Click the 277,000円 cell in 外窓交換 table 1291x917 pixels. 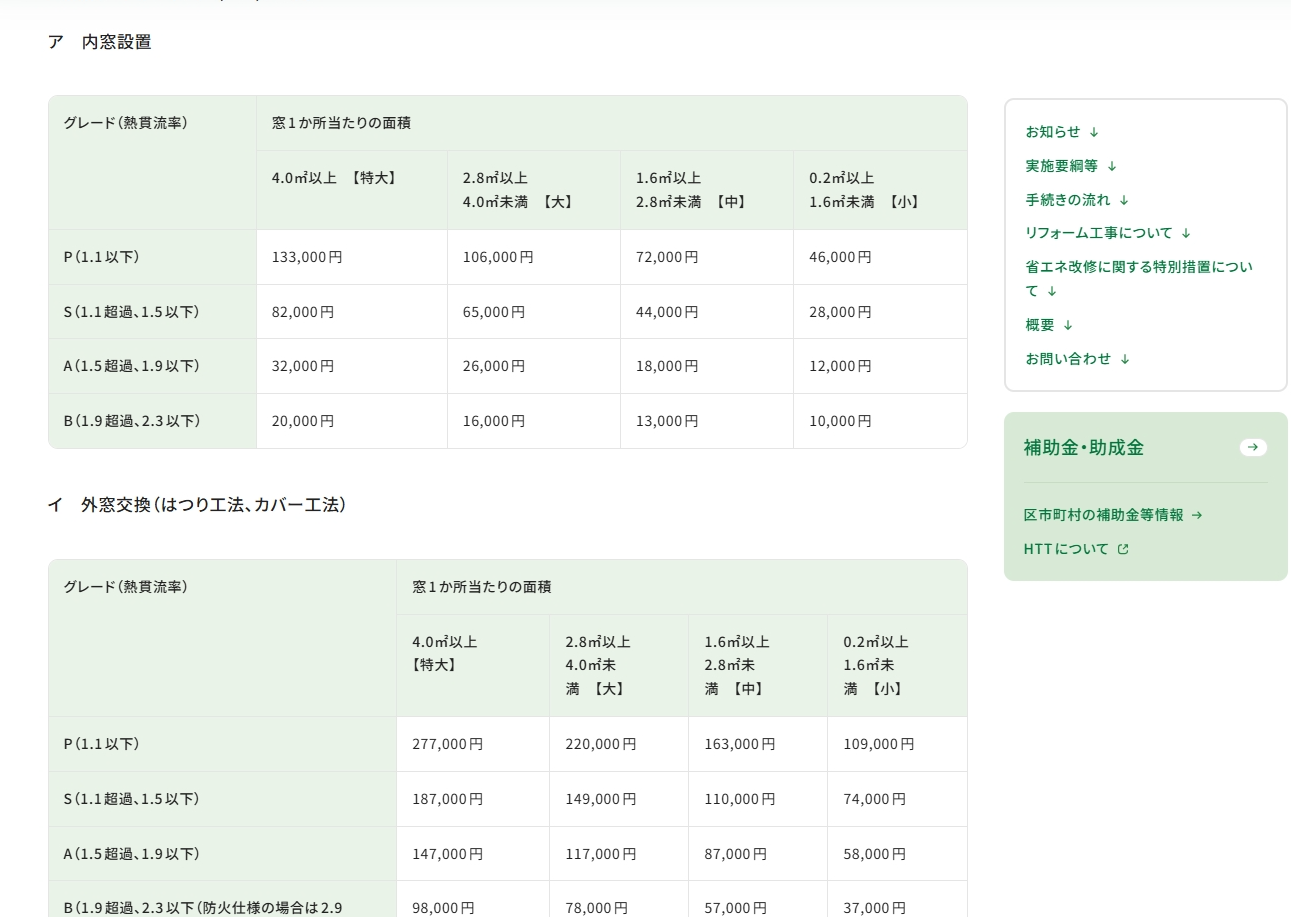click(x=450, y=744)
